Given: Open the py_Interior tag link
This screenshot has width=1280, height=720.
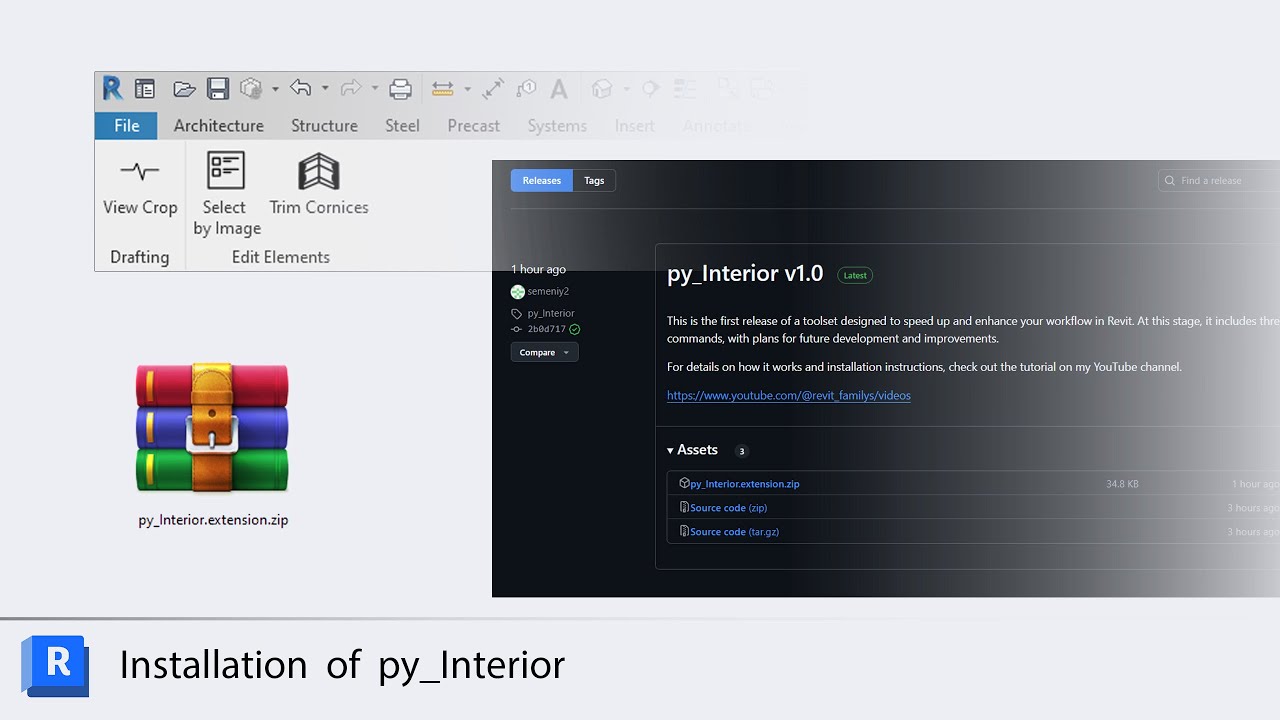Looking at the screenshot, I should pyautogui.click(x=550, y=313).
